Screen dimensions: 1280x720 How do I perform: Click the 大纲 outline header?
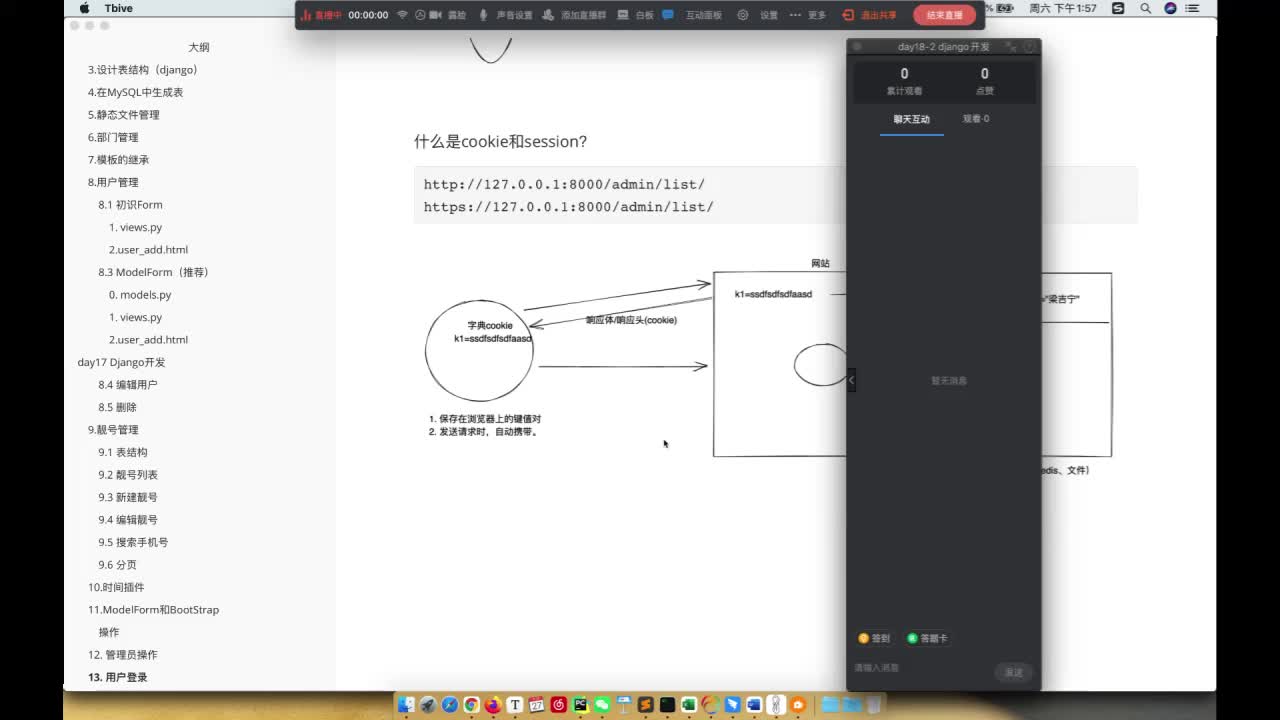coord(199,47)
